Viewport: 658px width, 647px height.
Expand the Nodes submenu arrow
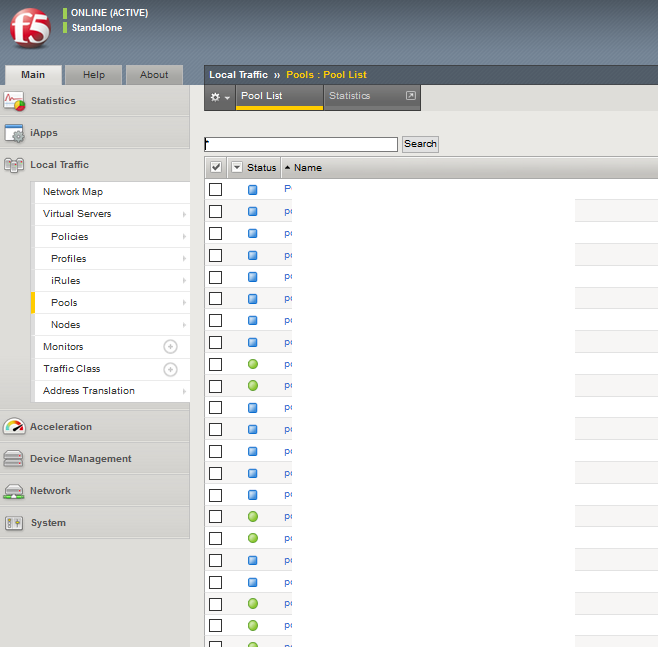(184, 325)
